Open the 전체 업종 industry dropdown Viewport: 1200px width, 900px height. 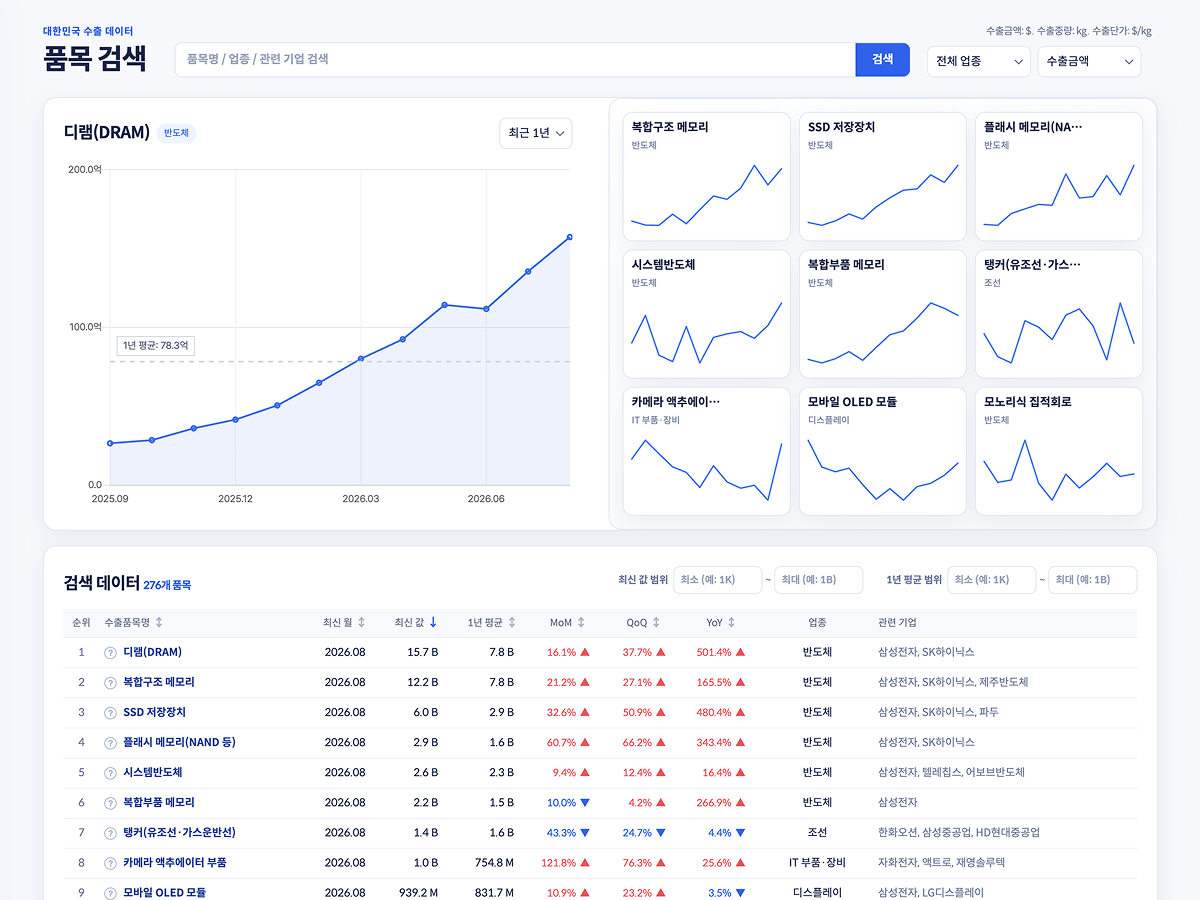point(979,61)
